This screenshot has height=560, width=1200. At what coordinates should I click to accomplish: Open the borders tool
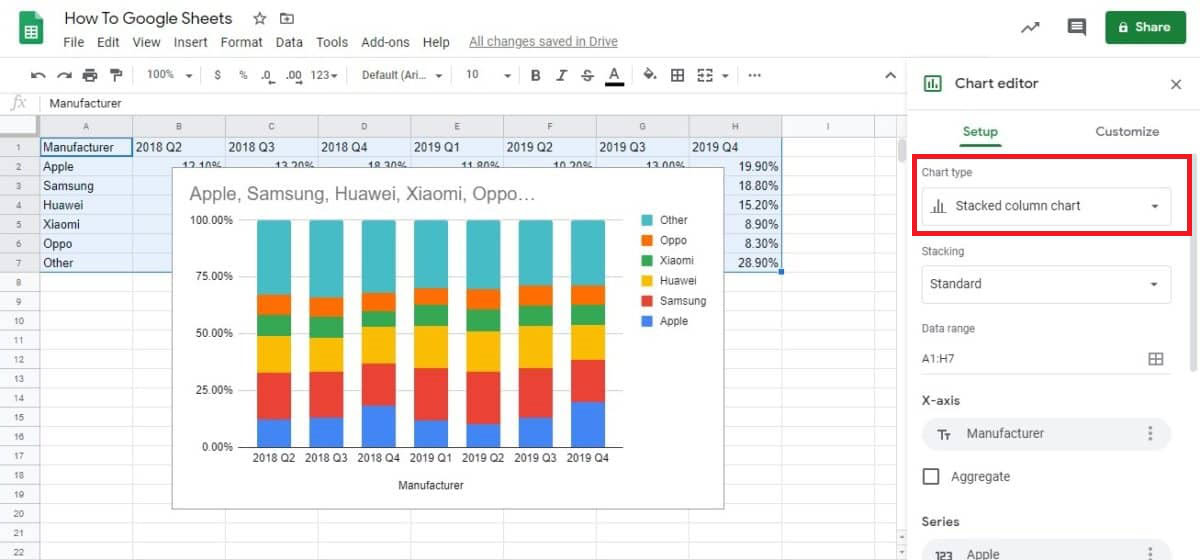coord(678,75)
